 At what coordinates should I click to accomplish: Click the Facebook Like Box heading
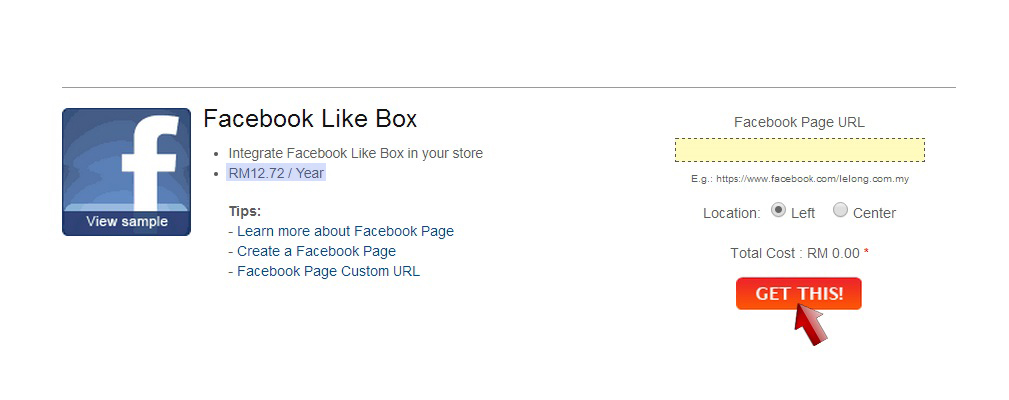pos(310,119)
